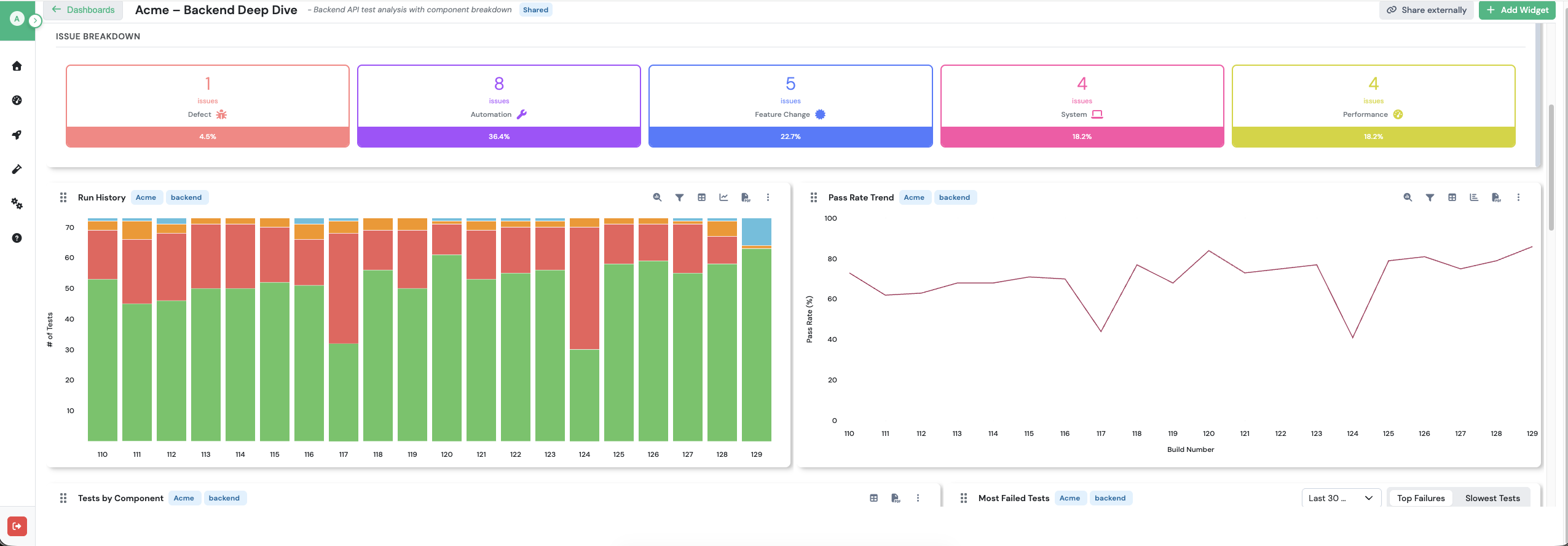Open the System issues card
This screenshot has height=546, width=1568.
click(x=1082, y=106)
